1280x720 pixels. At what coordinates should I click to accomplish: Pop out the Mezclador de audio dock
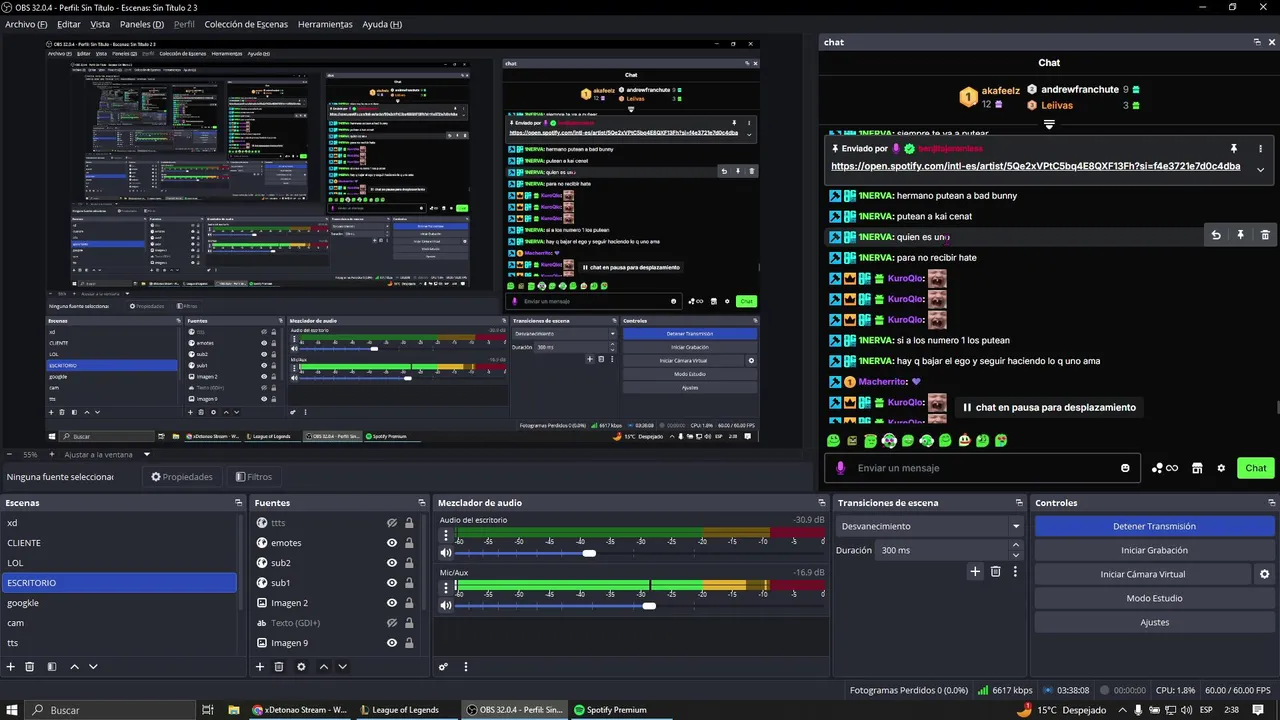coord(822,503)
